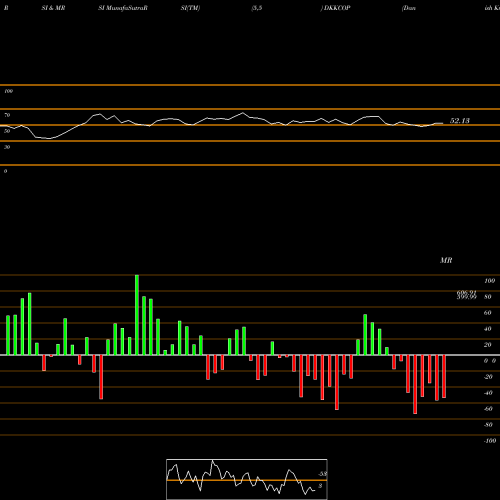Screen dimensions: 500x500
Task: Click the 'SI & MR' header text
Action: [53, 8]
